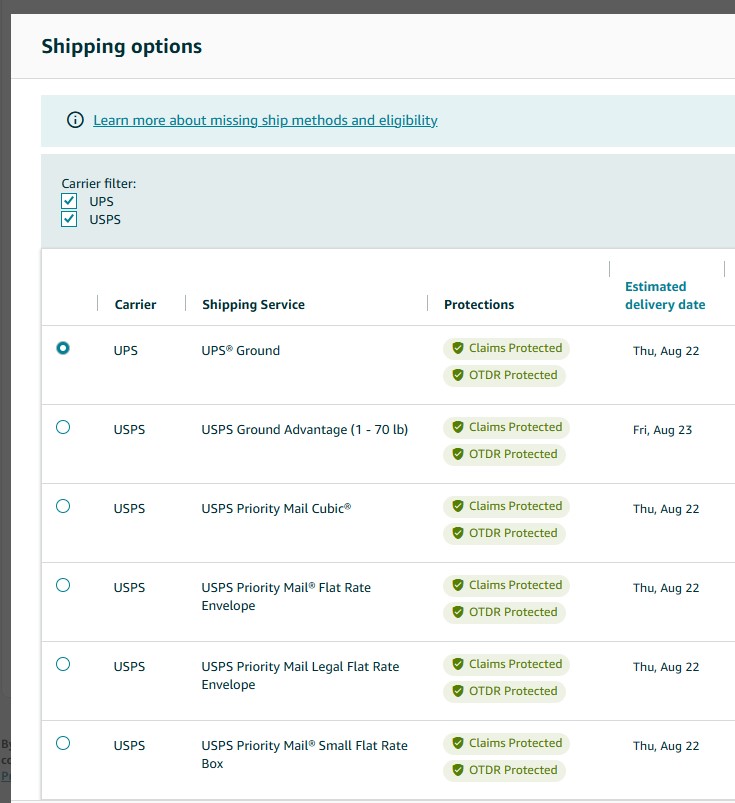Click Claims Protected badge in Small Flat Rate Box row
The image size is (735, 803).
coord(507,743)
